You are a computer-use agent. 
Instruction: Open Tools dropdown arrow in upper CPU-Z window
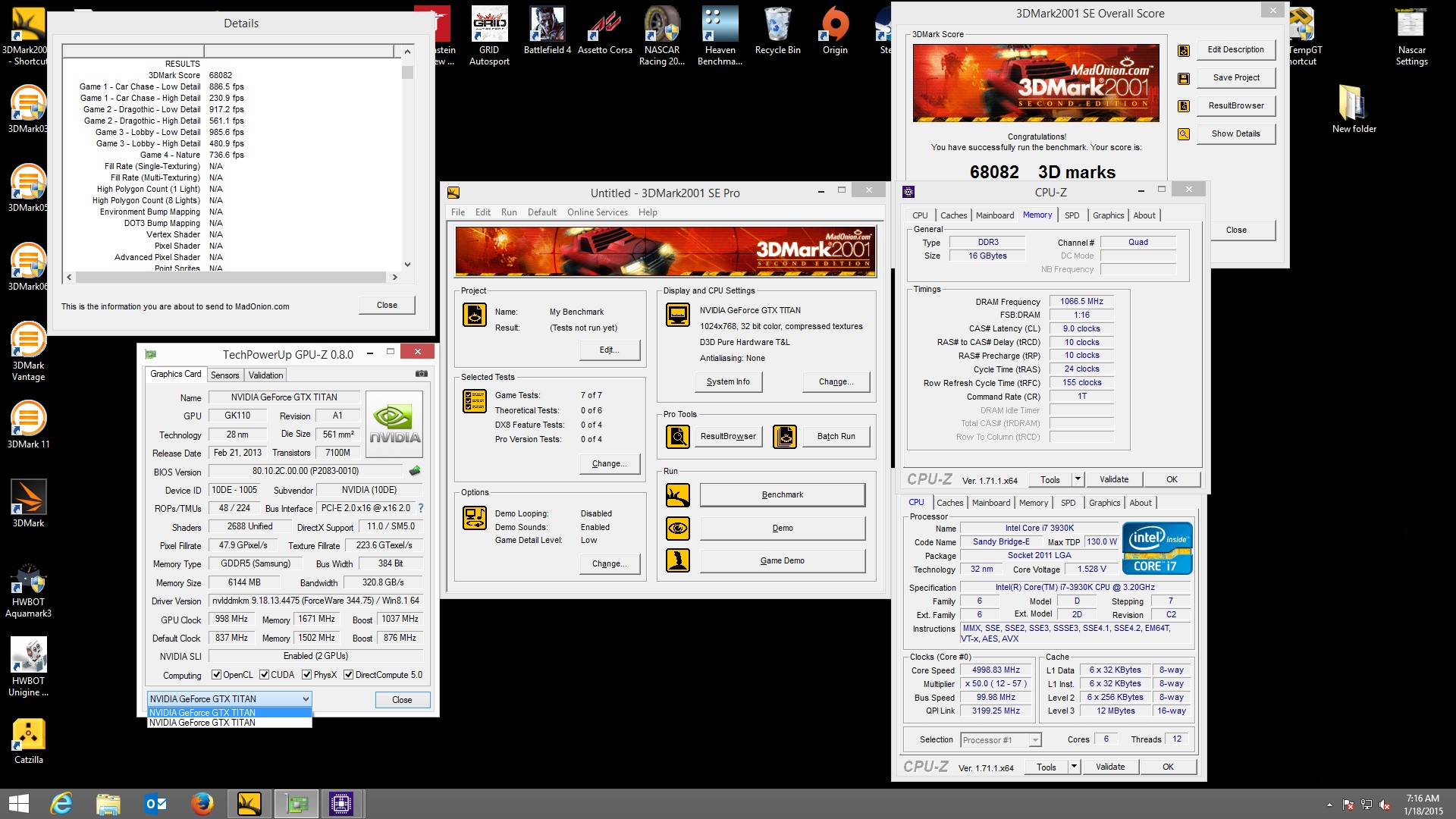[x=1078, y=479]
